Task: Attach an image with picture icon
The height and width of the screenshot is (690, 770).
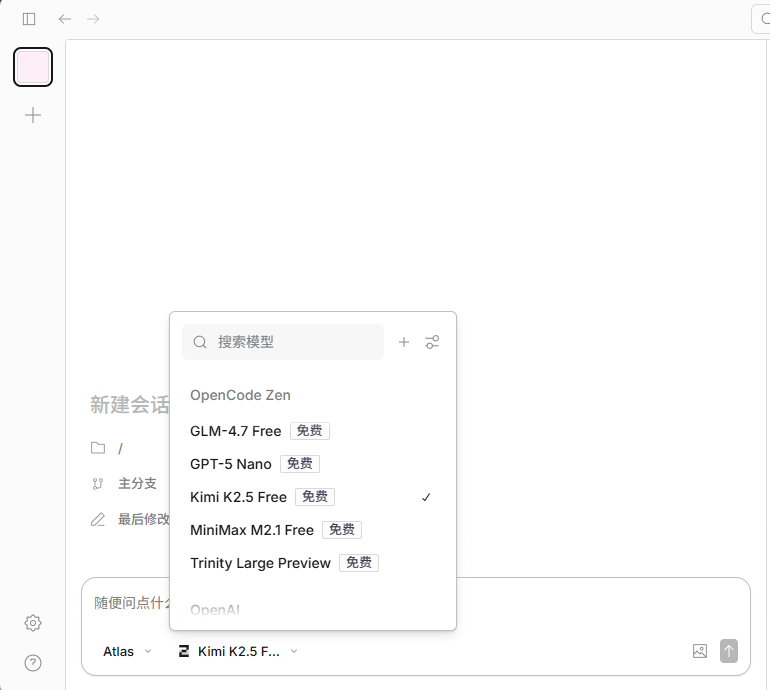Action: tap(700, 651)
